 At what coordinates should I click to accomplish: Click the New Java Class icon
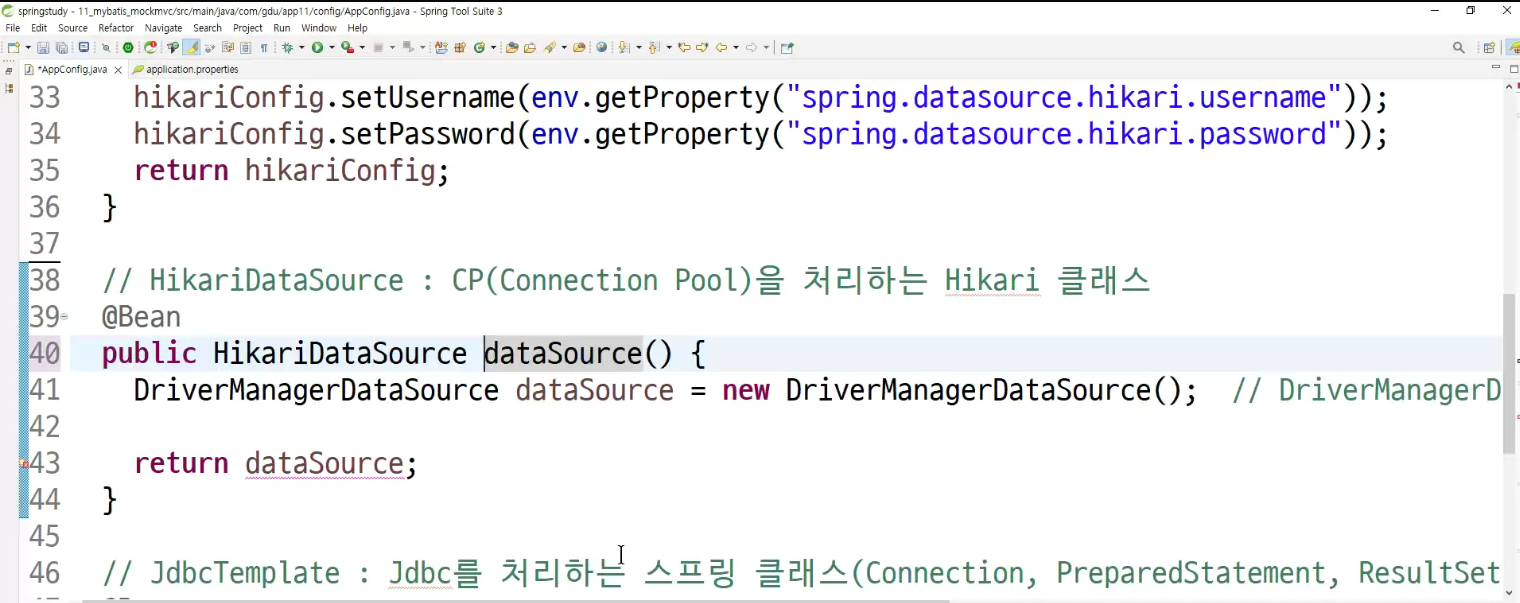click(x=479, y=47)
